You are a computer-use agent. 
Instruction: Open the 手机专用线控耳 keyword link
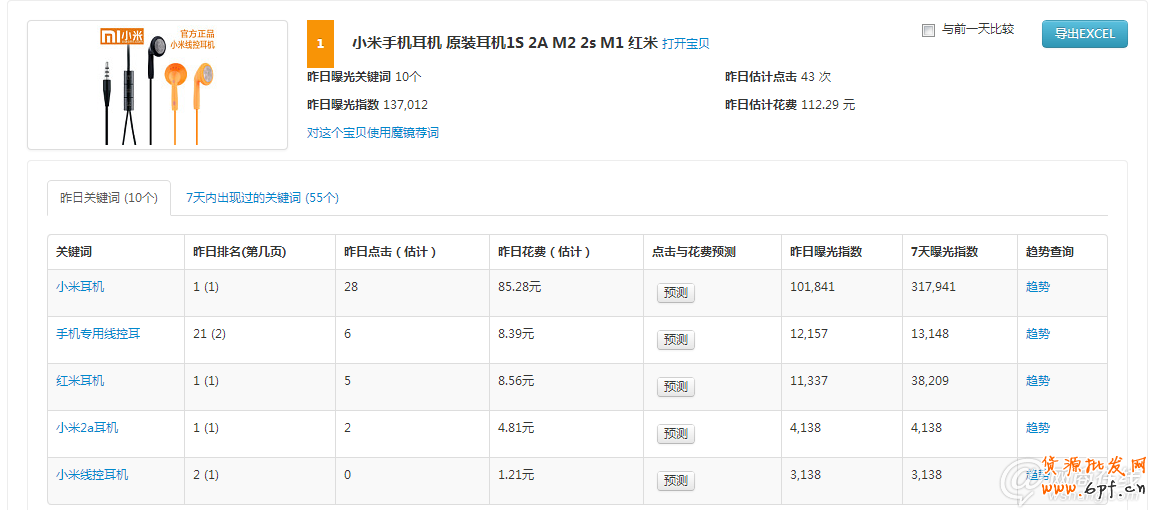(x=98, y=334)
